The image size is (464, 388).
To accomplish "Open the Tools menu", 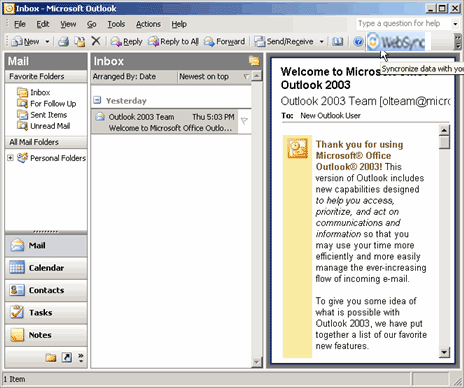I will 116,24.
